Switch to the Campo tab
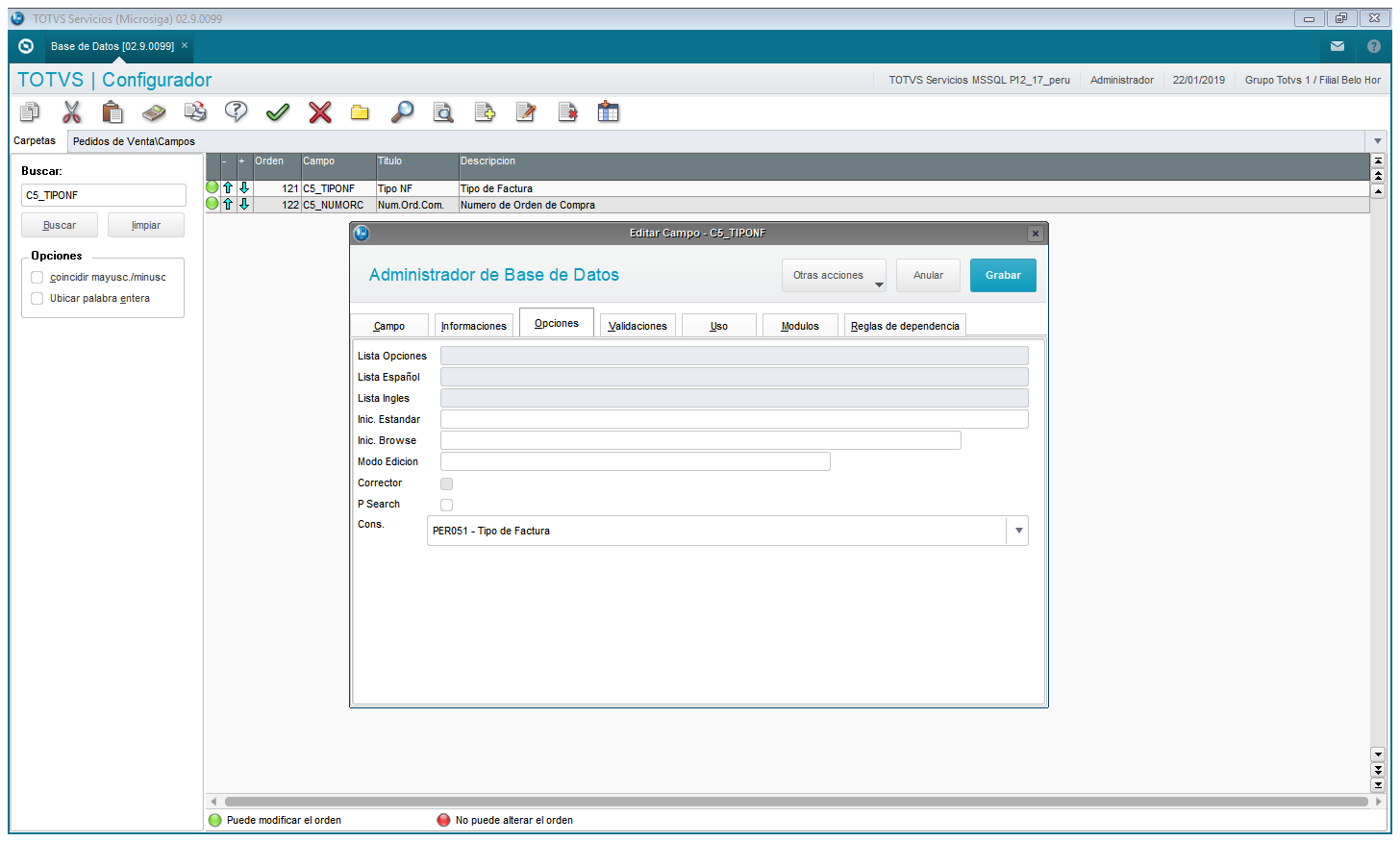The height and width of the screenshot is (842, 1400). 389,326
